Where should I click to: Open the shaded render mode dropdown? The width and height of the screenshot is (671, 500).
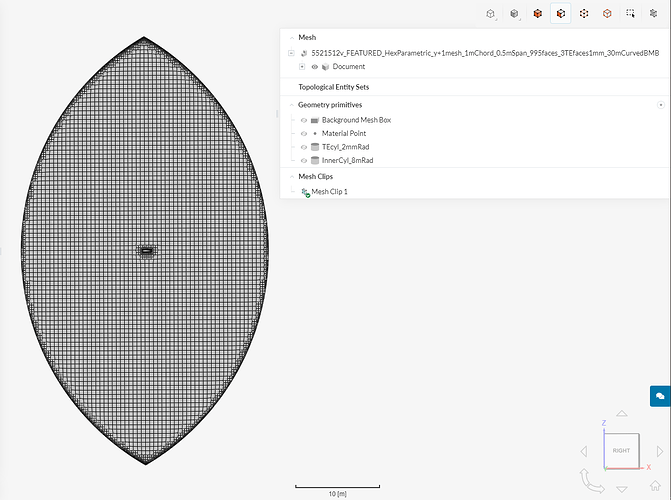click(x=514, y=14)
